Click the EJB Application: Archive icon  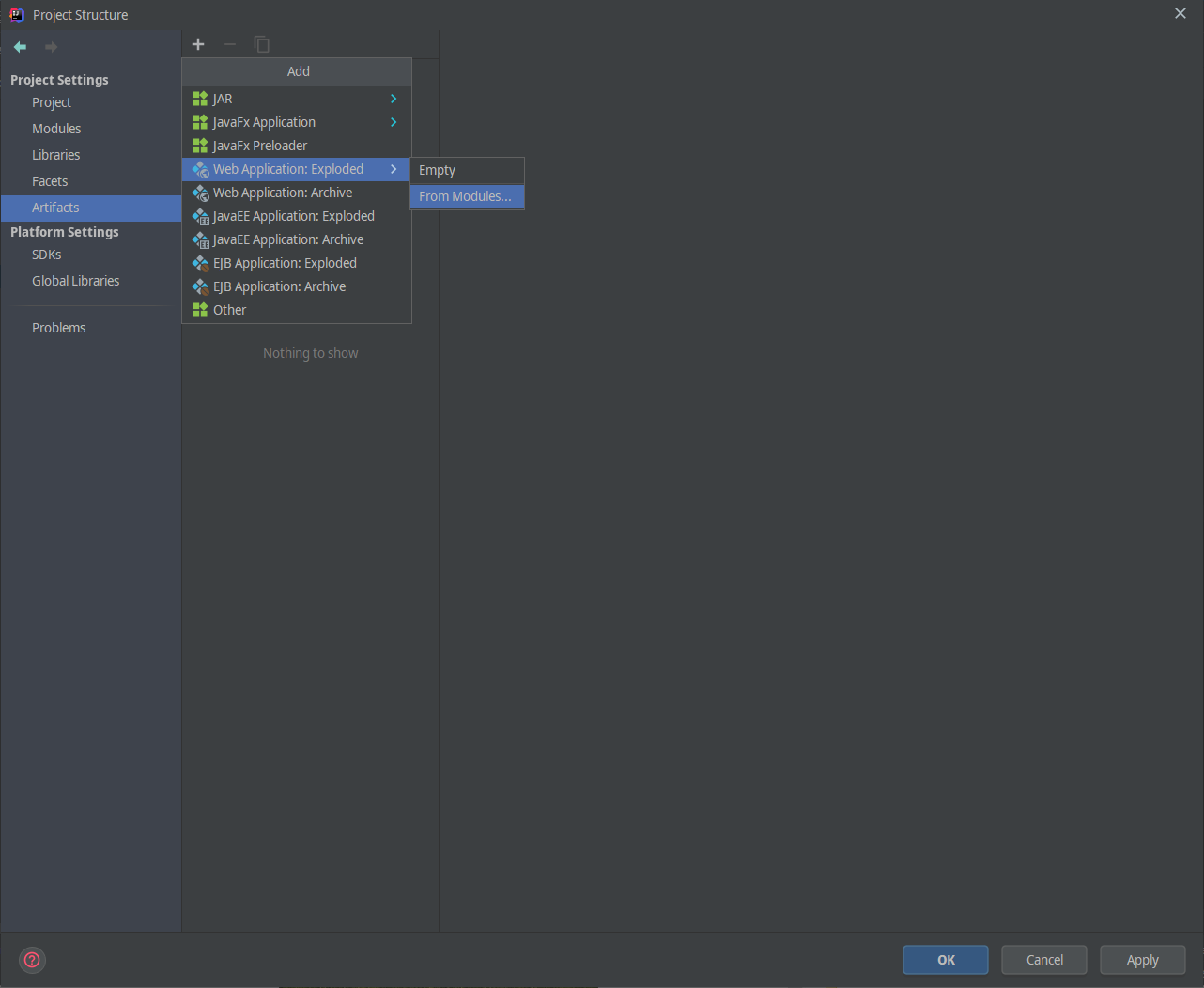point(200,286)
